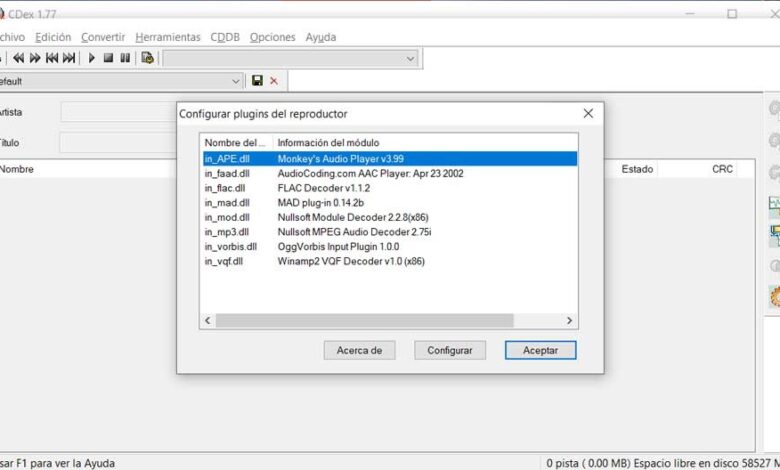The width and height of the screenshot is (780, 470).
Task: Open the configure gear icon in the right sidebar
Action: 775,297
